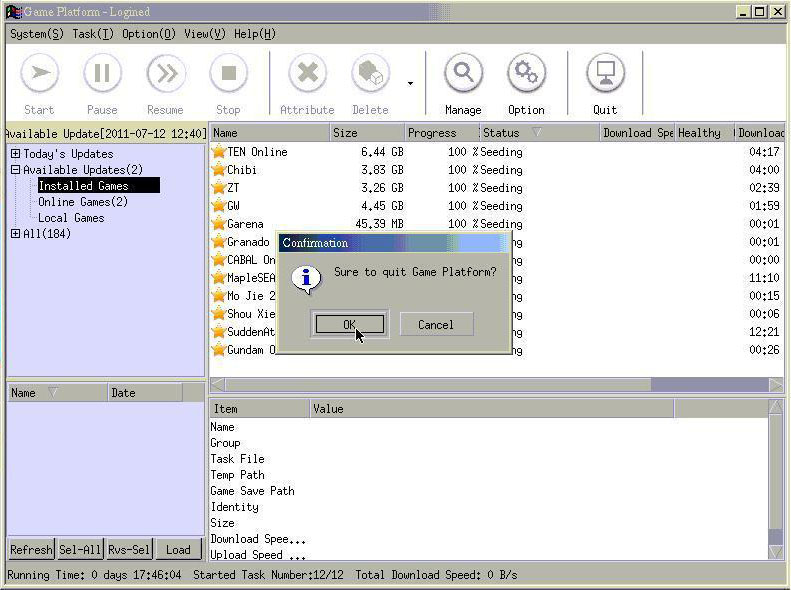Viewport: 791px width, 590px height.
Task: Open the Option gears icon
Action: [526, 74]
